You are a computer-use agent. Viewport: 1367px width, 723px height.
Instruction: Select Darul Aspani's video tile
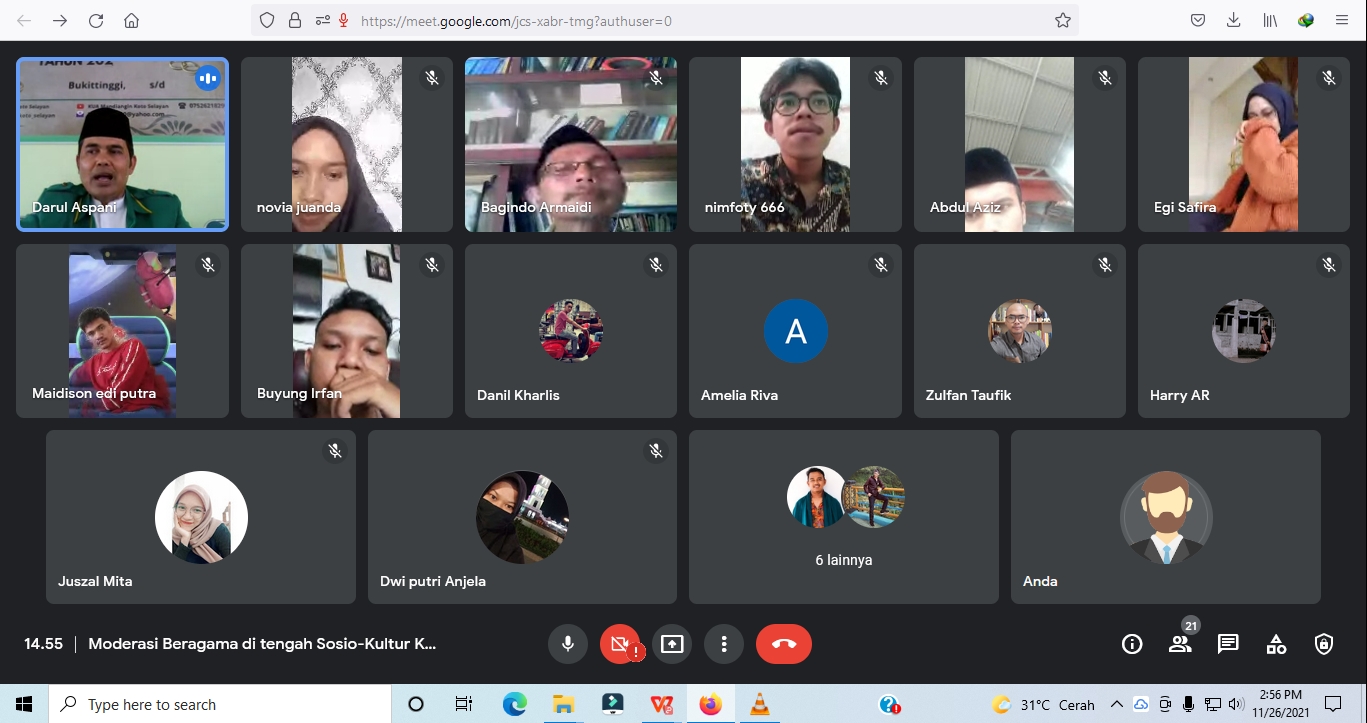pos(122,144)
